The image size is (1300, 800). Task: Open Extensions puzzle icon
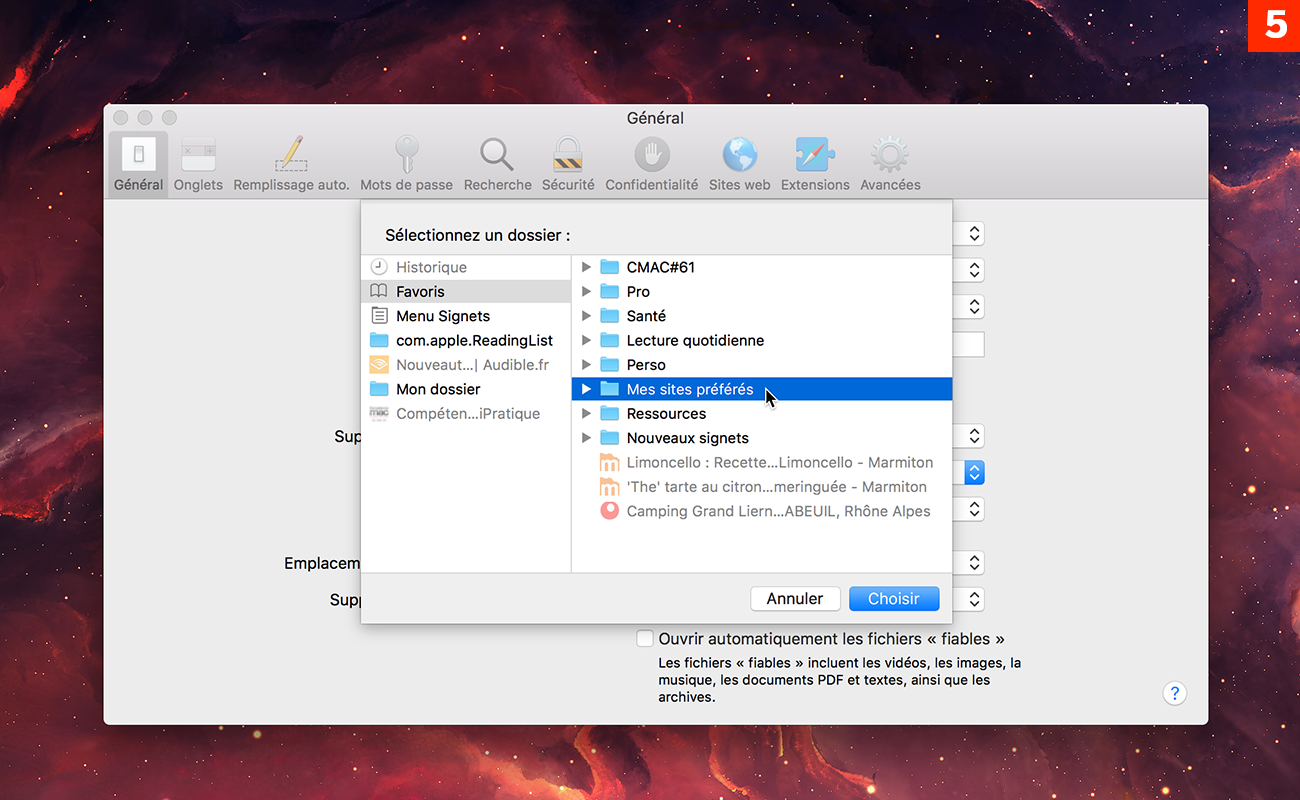[x=815, y=155]
